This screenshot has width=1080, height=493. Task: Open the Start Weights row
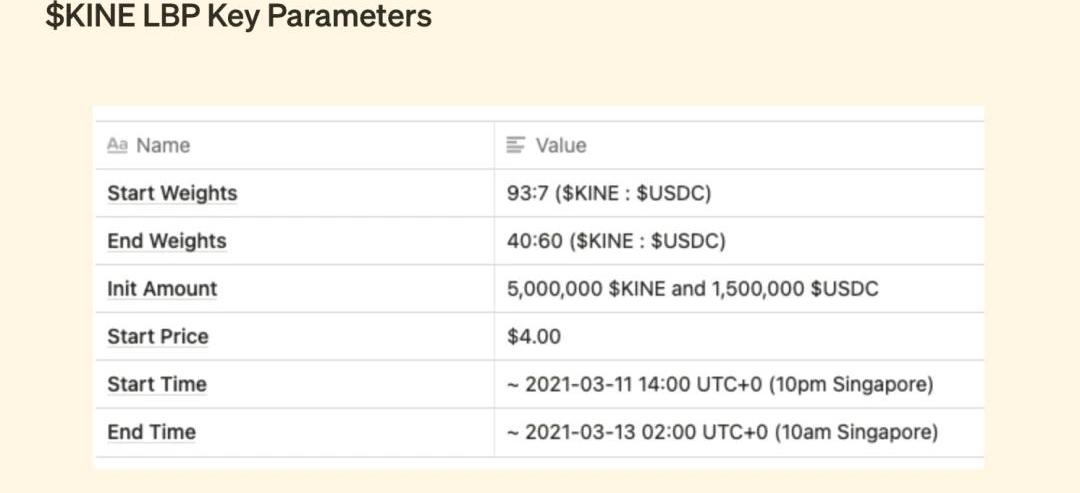pos(172,193)
